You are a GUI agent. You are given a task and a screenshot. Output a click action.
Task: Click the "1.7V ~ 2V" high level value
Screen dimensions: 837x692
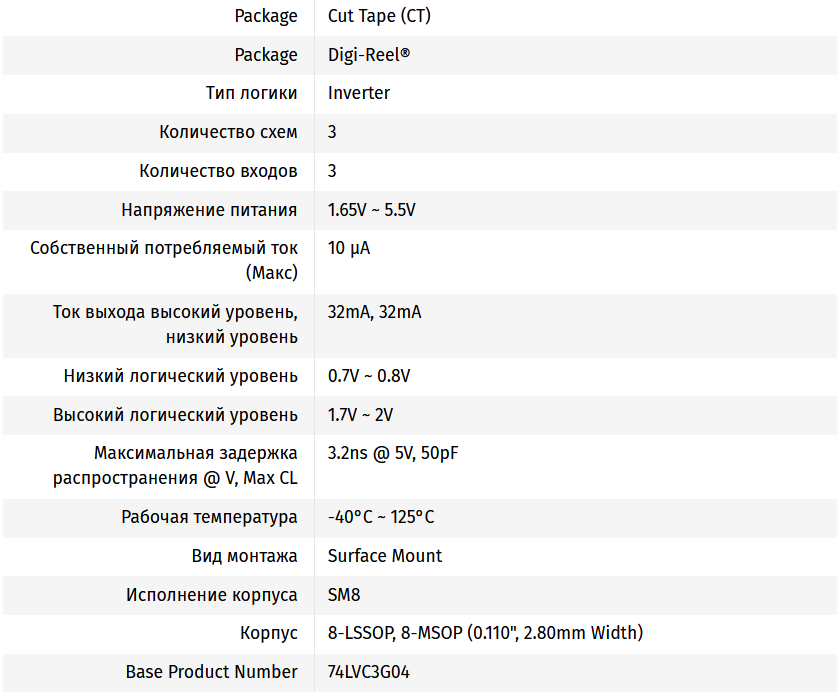[360, 415]
